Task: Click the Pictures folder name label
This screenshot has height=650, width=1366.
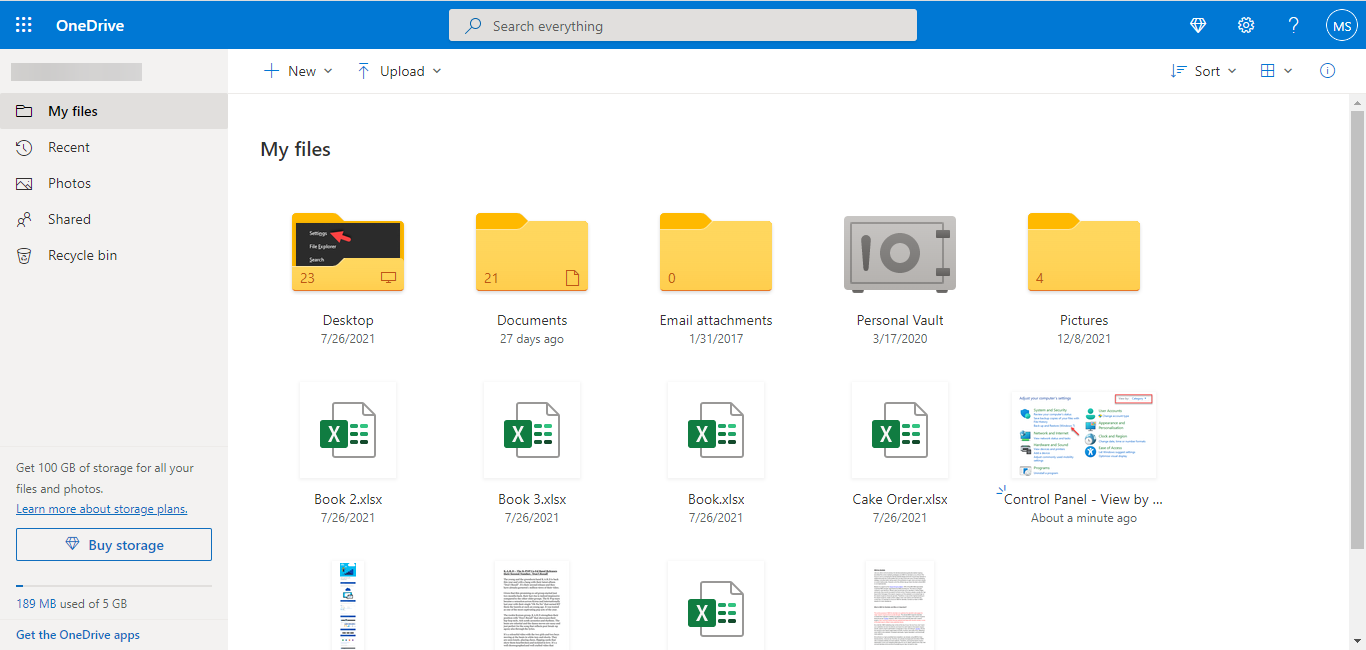Action: [1084, 320]
